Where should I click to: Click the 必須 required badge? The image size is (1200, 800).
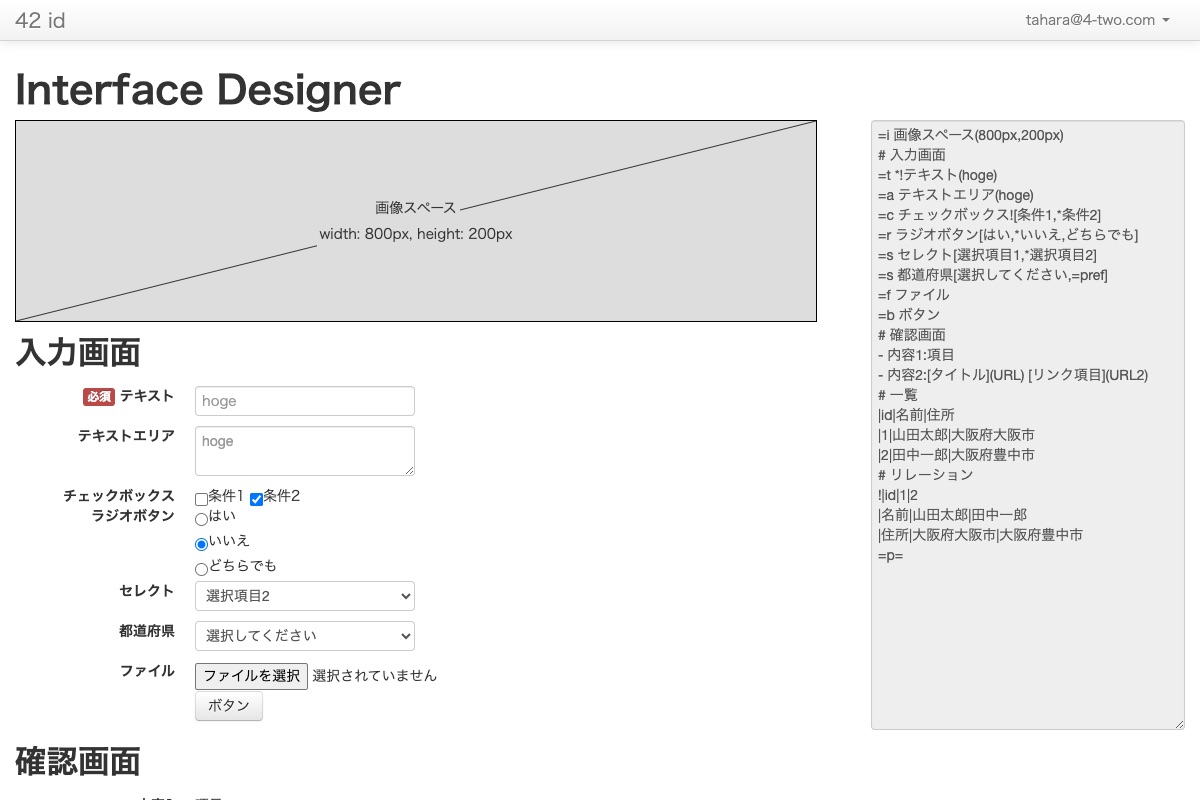(99, 397)
